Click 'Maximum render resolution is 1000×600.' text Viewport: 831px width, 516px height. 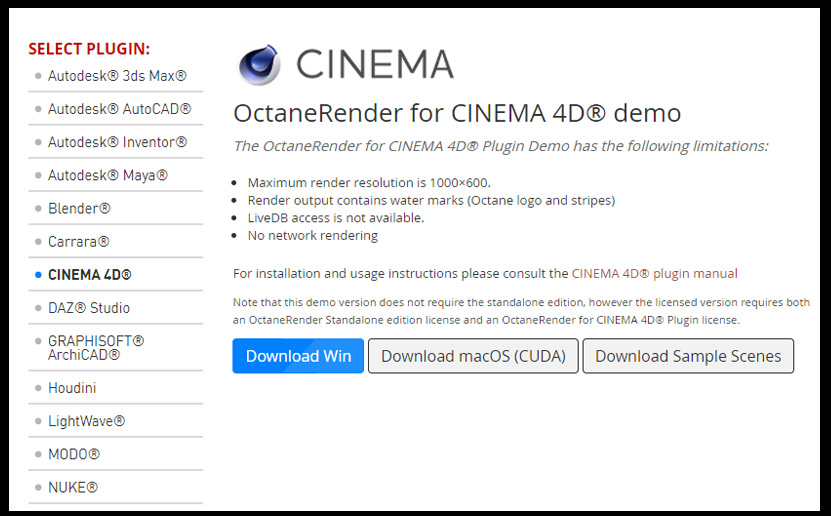[x=369, y=183]
